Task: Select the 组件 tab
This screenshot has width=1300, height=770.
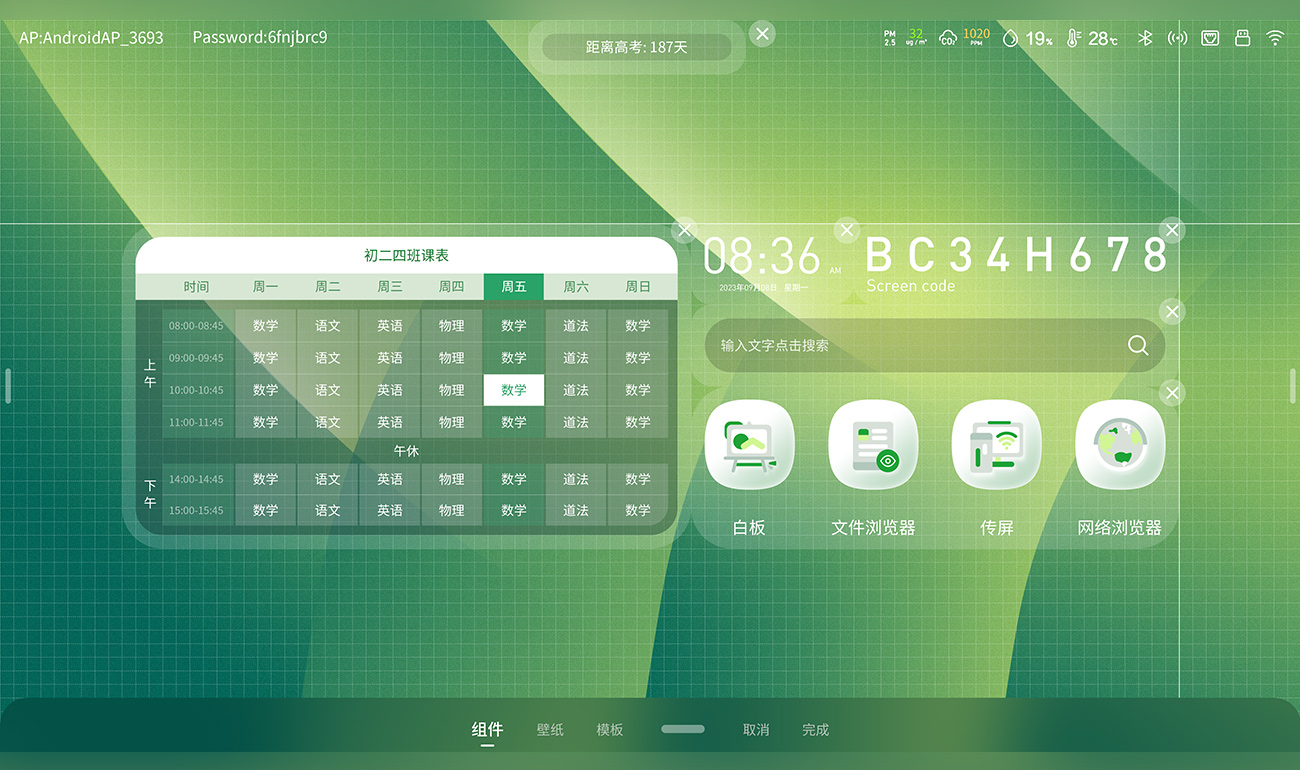Action: point(487,730)
